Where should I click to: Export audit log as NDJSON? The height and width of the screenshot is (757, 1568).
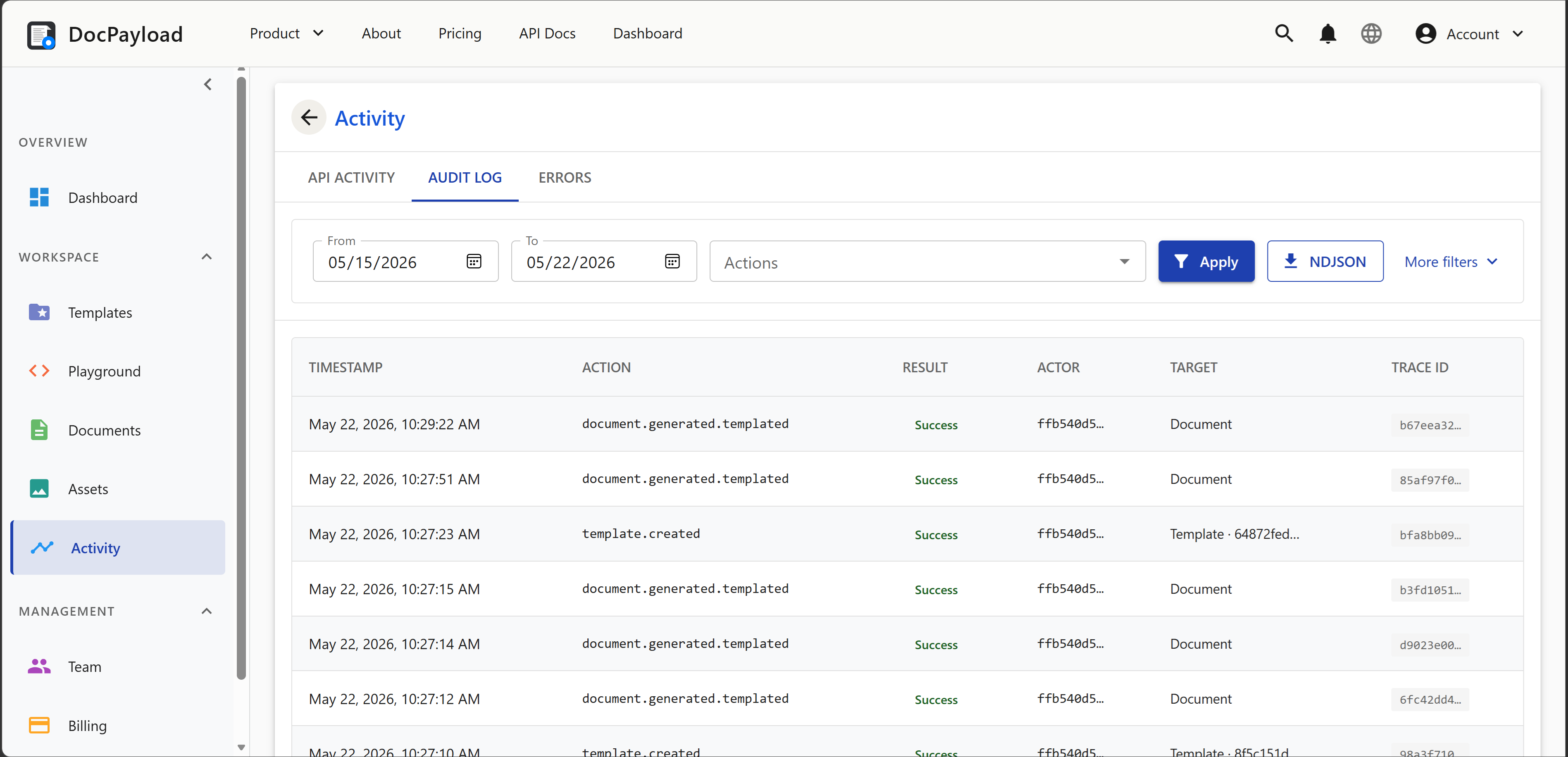coord(1325,262)
